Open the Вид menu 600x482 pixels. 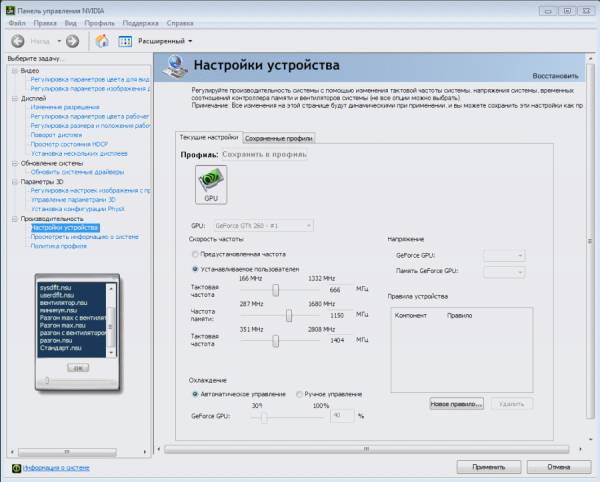pyautogui.click(x=70, y=23)
